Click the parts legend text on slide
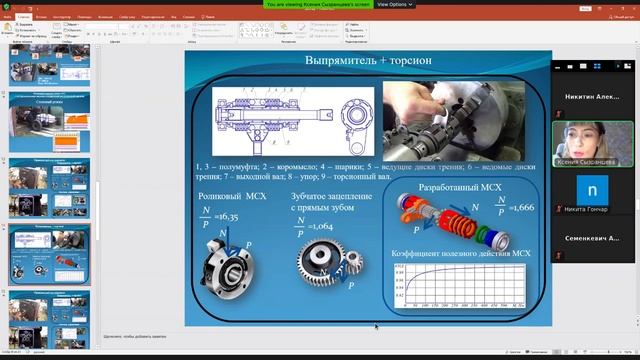640x360 pixels. pos(365,172)
